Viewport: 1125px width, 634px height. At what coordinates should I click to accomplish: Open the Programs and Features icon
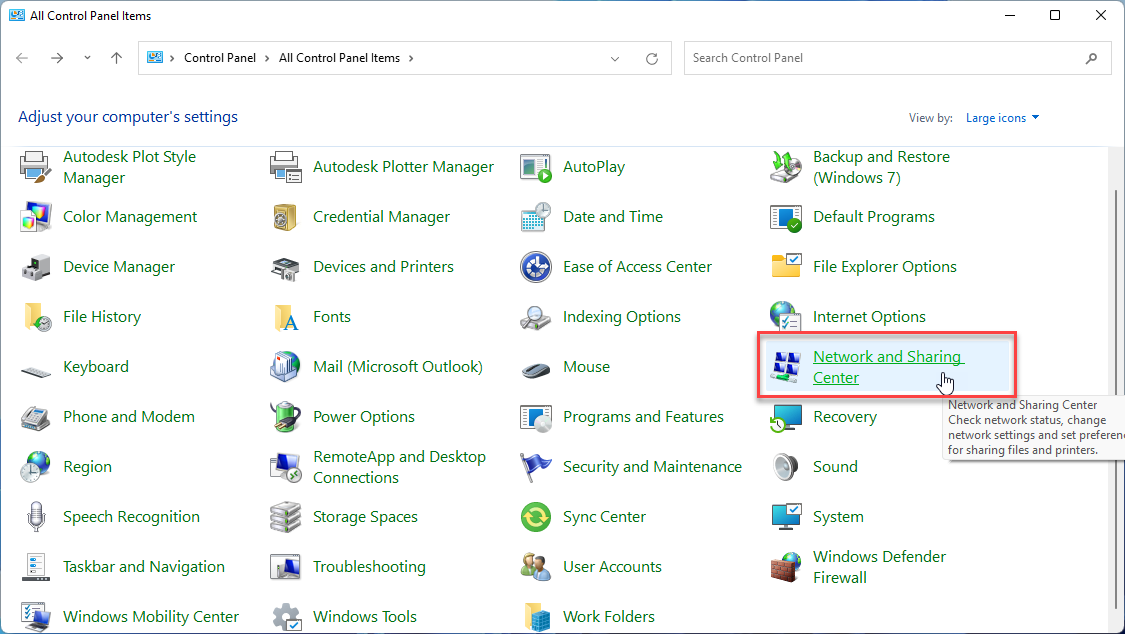click(535, 418)
